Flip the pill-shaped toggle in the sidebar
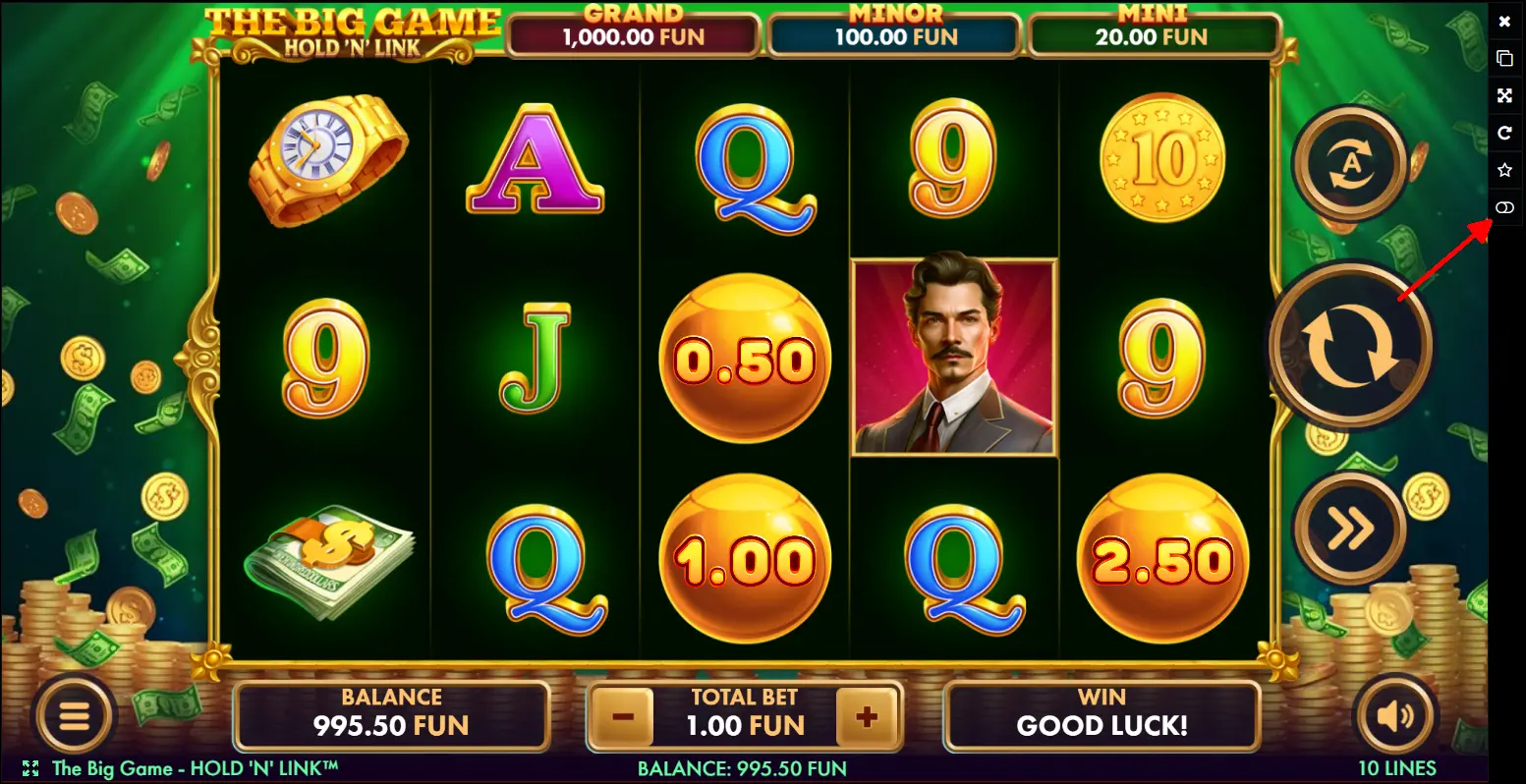The width and height of the screenshot is (1526, 784). [x=1504, y=207]
